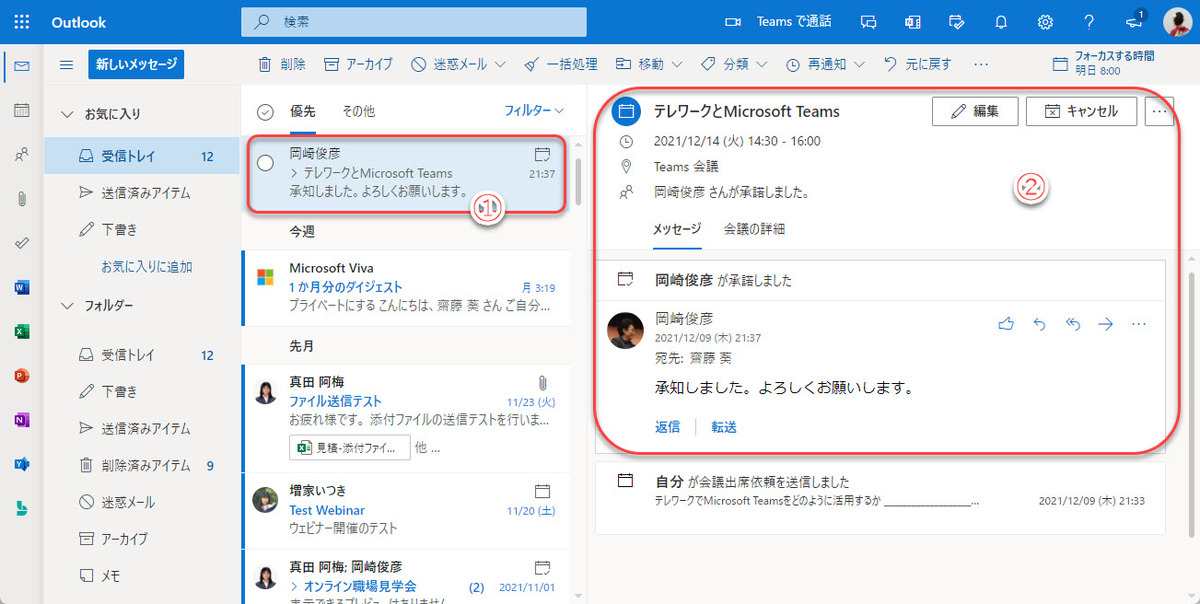Click in the 検索 search box
This screenshot has width=1200, height=604.
414,21
